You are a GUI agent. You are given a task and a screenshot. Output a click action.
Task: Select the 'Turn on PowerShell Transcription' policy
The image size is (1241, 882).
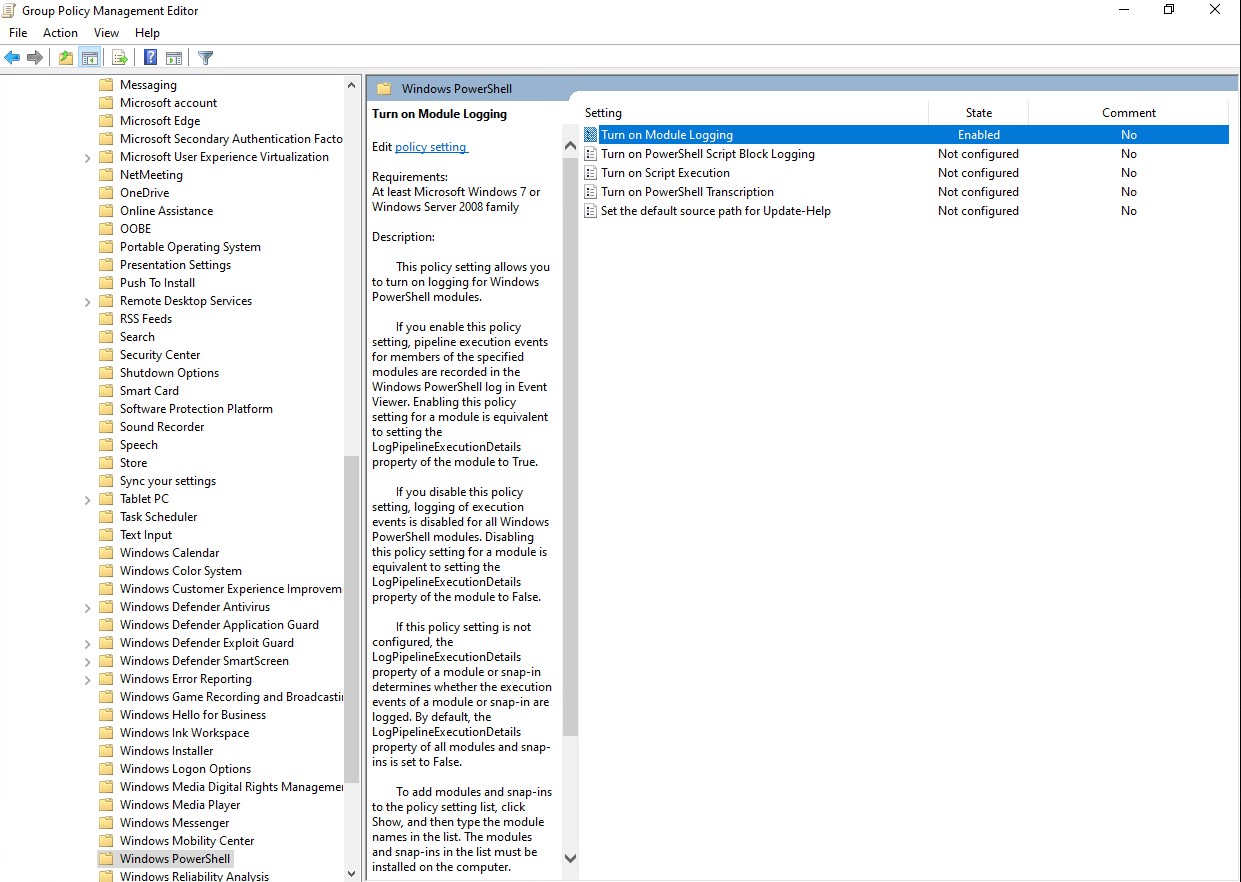point(687,192)
